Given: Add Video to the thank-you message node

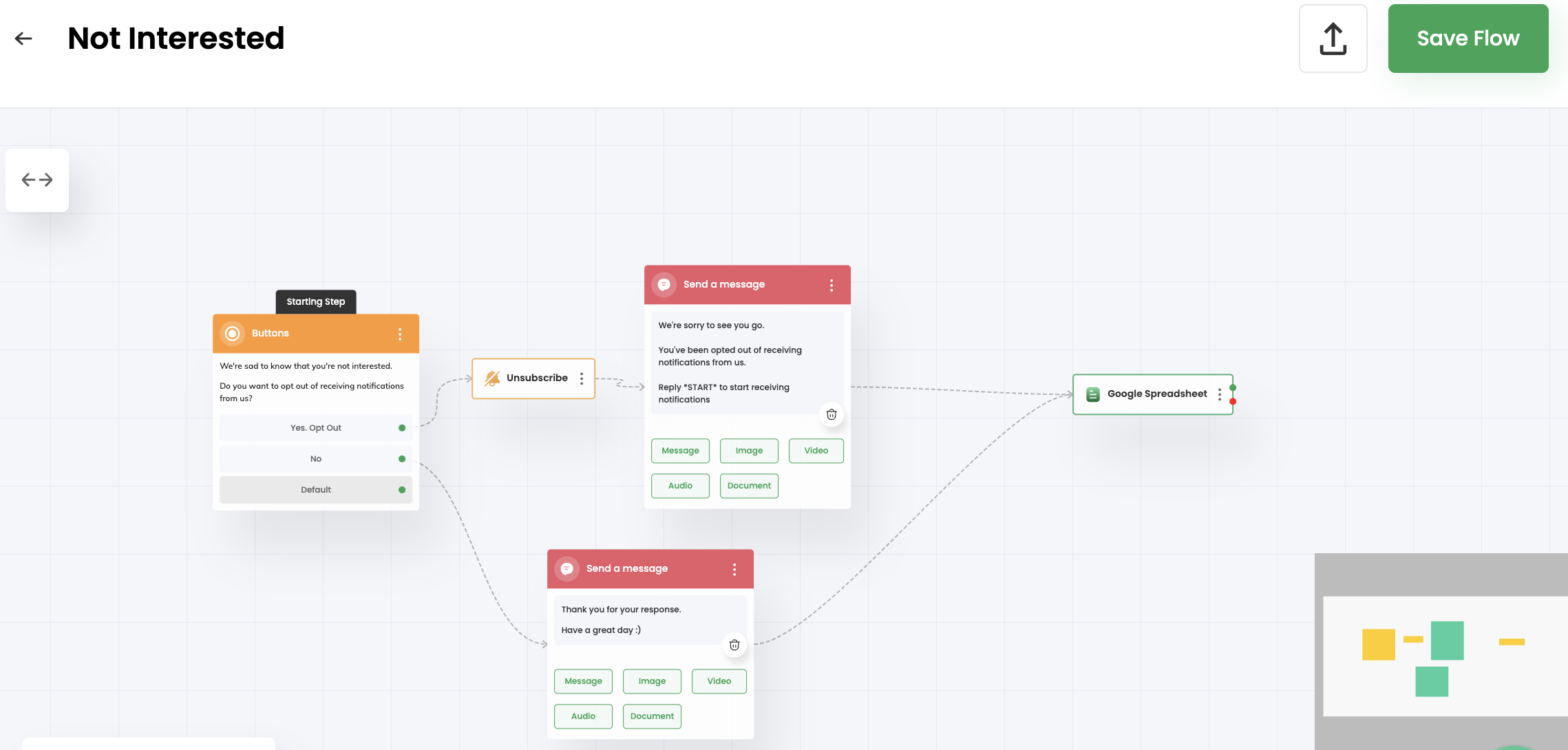Looking at the screenshot, I should [x=719, y=681].
